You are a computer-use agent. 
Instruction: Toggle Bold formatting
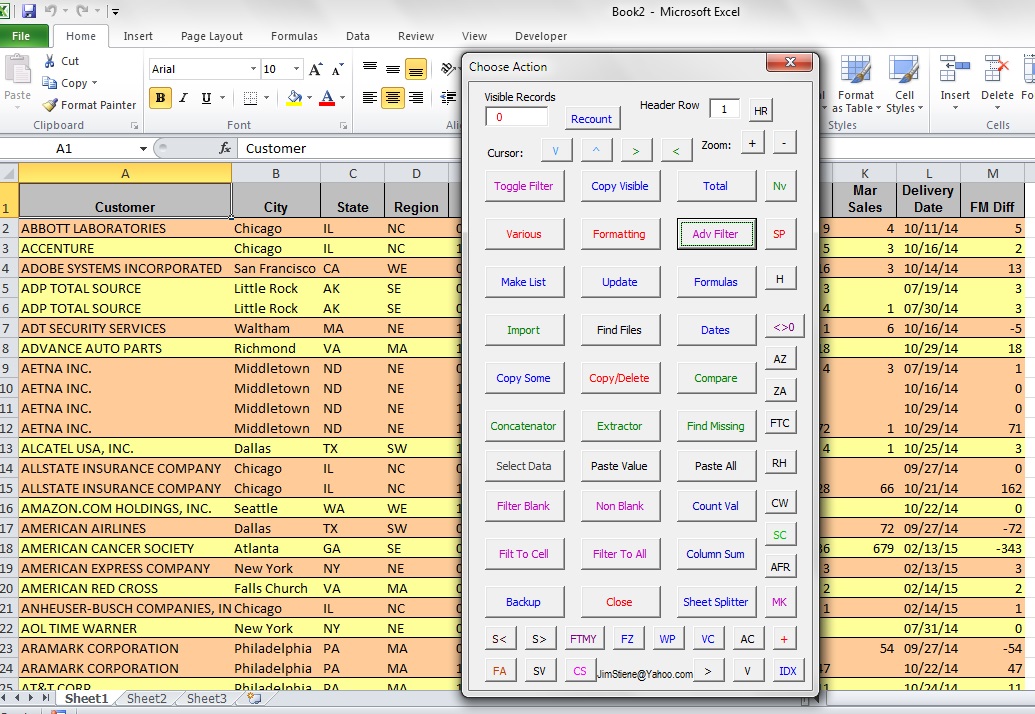(x=160, y=98)
